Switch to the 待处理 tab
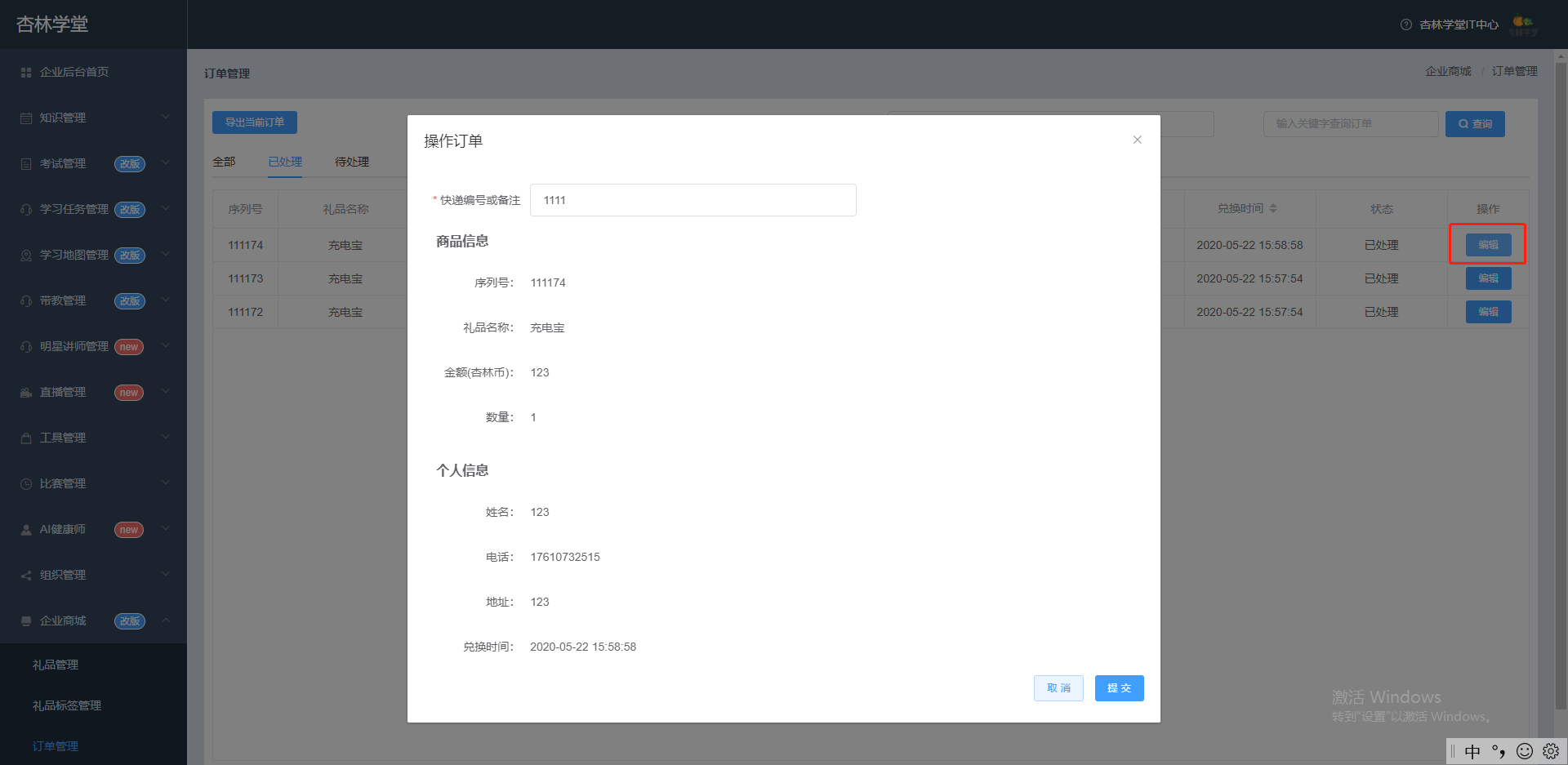Viewport: 1568px width, 765px height. click(352, 162)
